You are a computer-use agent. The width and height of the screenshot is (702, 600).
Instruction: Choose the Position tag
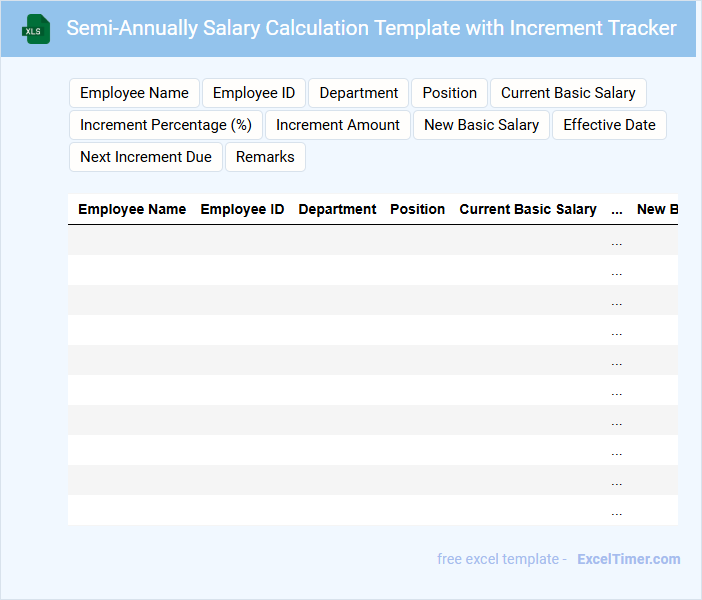(x=449, y=93)
